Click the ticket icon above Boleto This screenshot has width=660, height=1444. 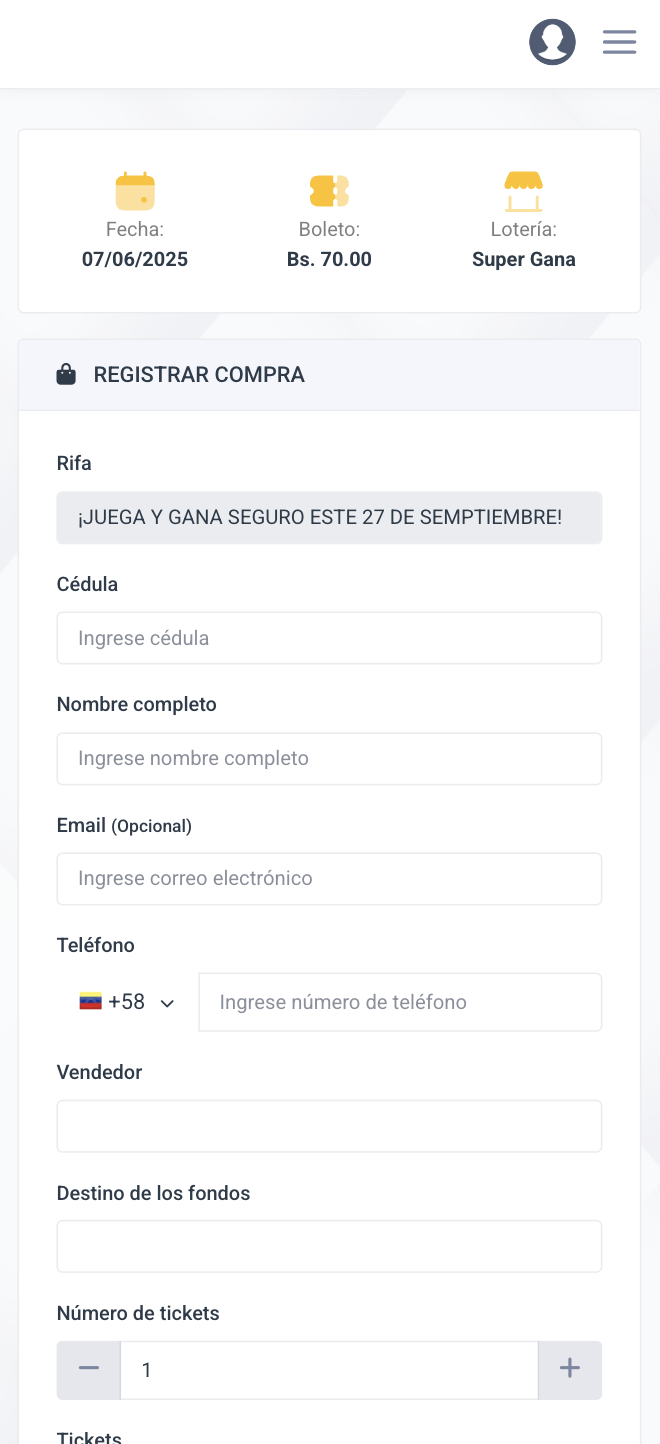[329, 191]
